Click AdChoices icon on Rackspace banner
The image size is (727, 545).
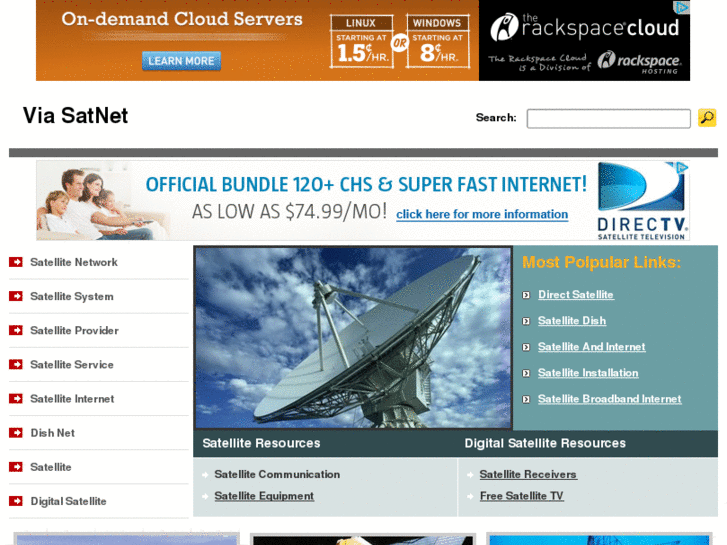click(x=682, y=7)
